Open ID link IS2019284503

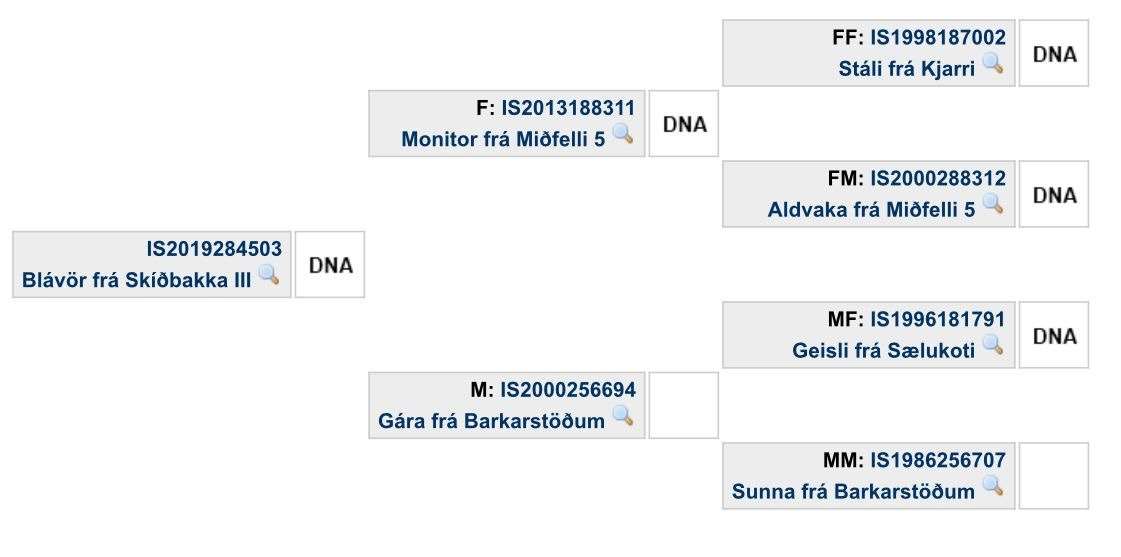pos(214,249)
